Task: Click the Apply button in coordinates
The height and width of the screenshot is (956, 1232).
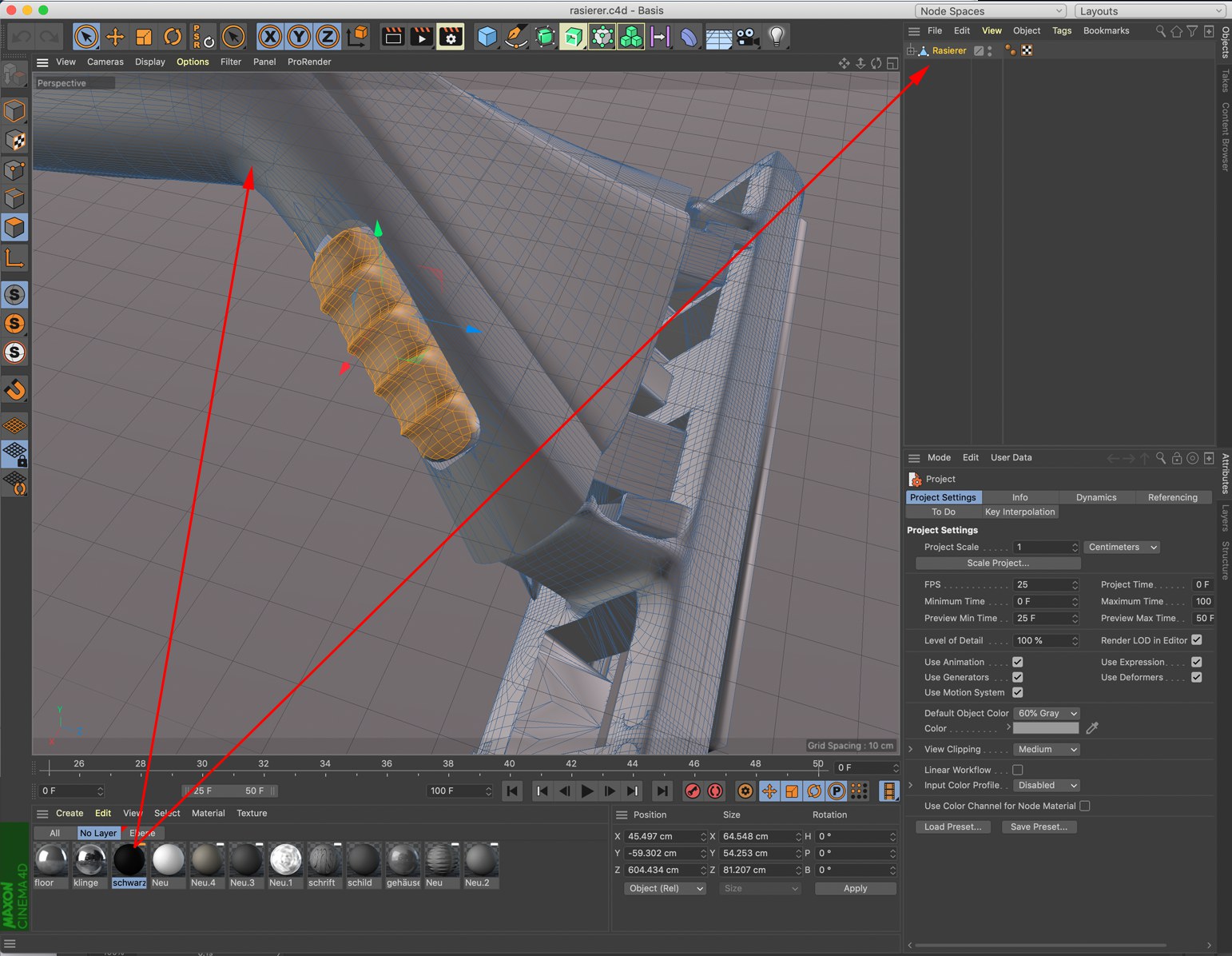Action: pyautogui.click(x=855, y=888)
